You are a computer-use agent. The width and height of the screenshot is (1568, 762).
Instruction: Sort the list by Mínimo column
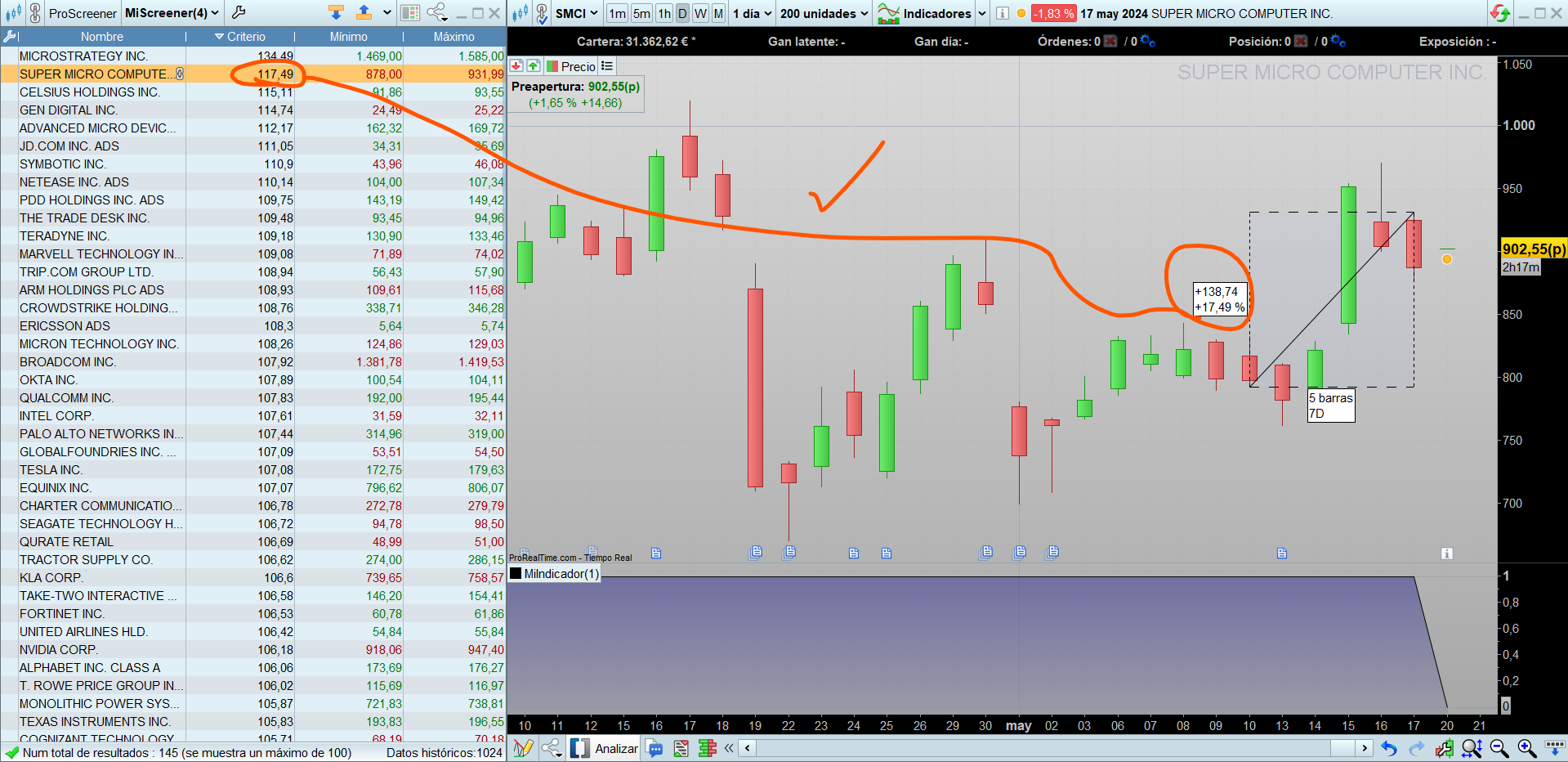pos(349,37)
